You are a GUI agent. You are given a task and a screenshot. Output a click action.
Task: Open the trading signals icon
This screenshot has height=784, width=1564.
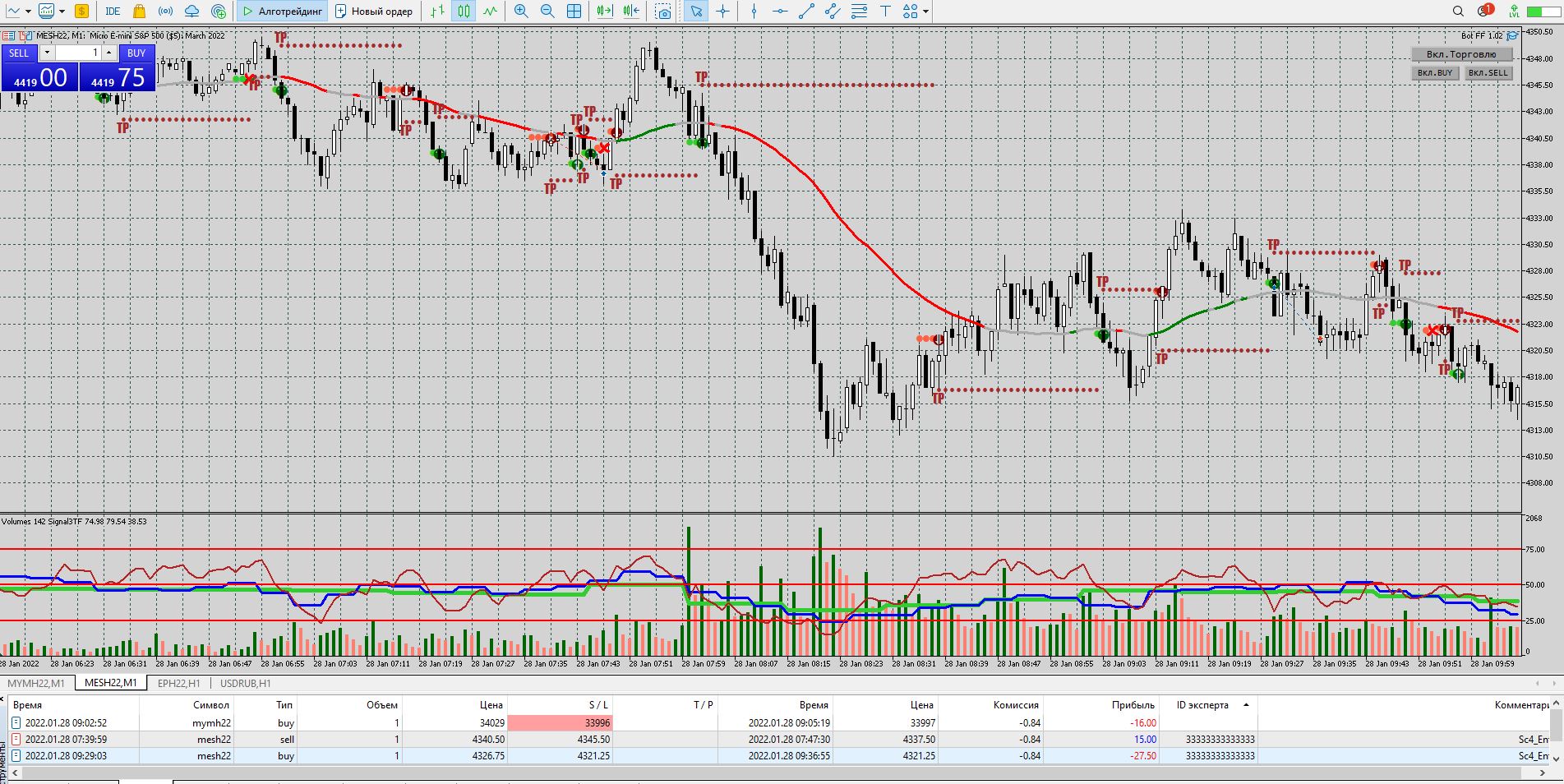[165, 12]
